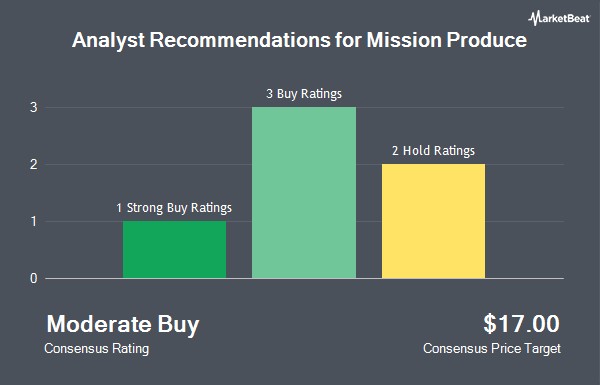Screen dimensions: 600x385
Task: Click the chart title 'Analyst Recommendations for Mission Produce'
Action: (300, 40)
